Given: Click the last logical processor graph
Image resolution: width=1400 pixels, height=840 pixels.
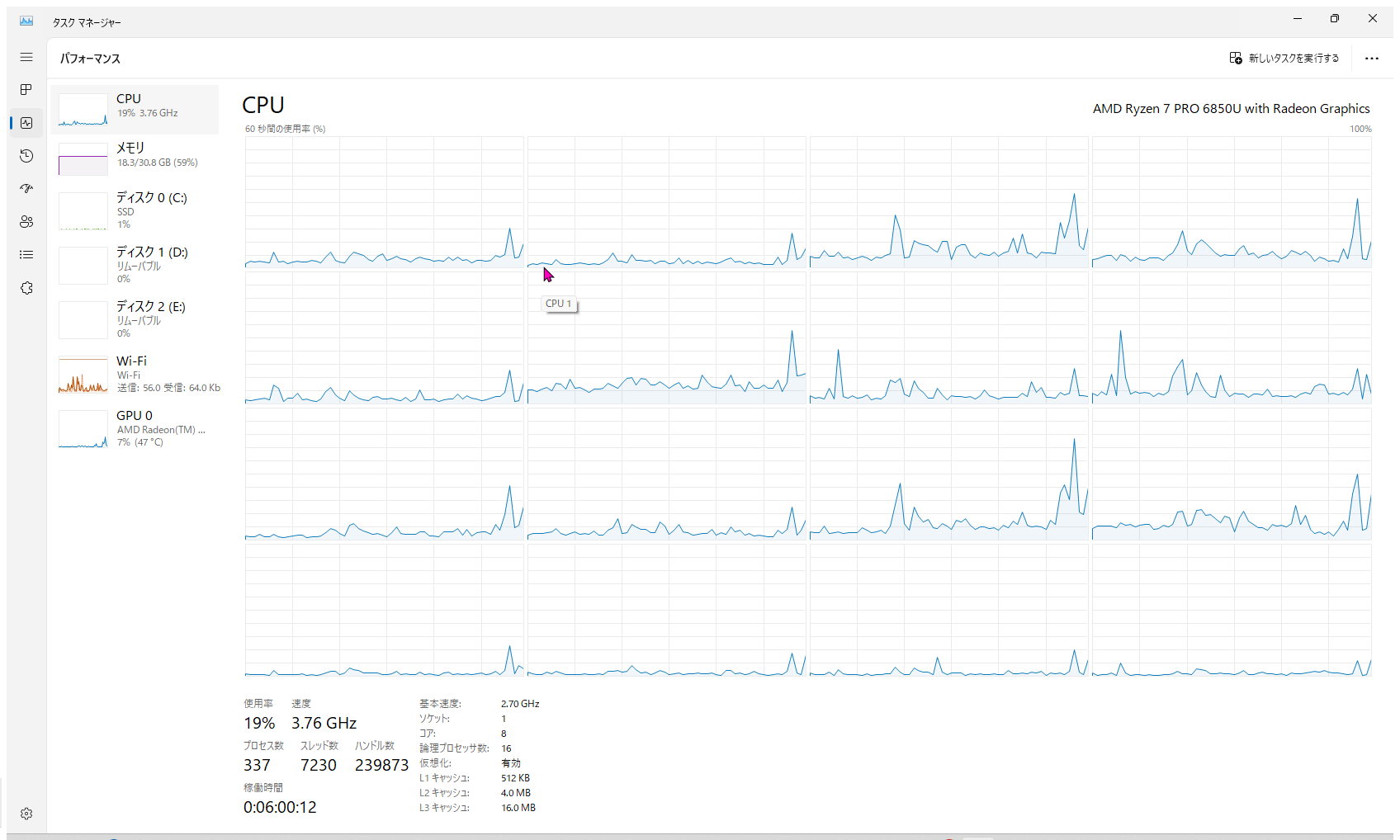Looking at the screenshot, I should tap(1232, 611).
